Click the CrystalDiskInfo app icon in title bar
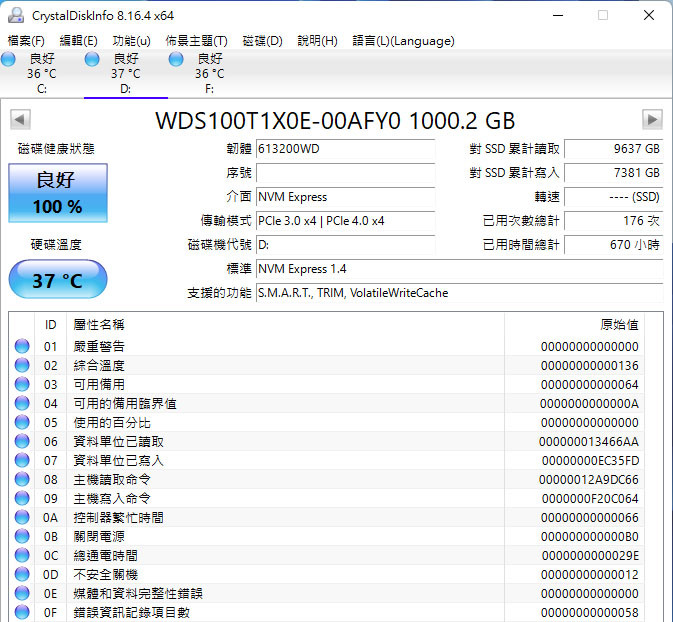The width and height of the screenshot is (673, 622). tap(16, 15)
